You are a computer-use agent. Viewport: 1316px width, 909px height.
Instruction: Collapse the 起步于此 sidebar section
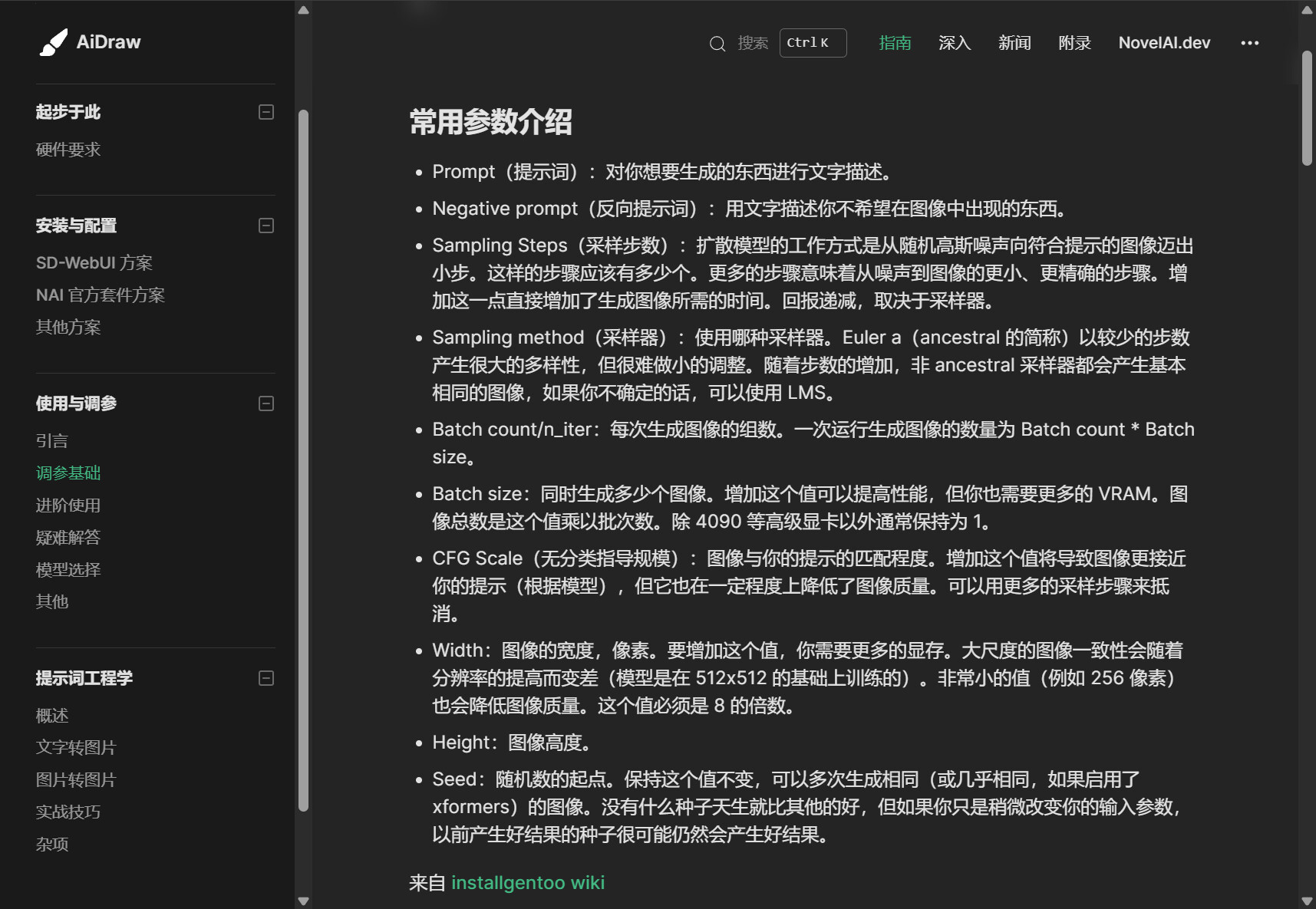(266, 112)
